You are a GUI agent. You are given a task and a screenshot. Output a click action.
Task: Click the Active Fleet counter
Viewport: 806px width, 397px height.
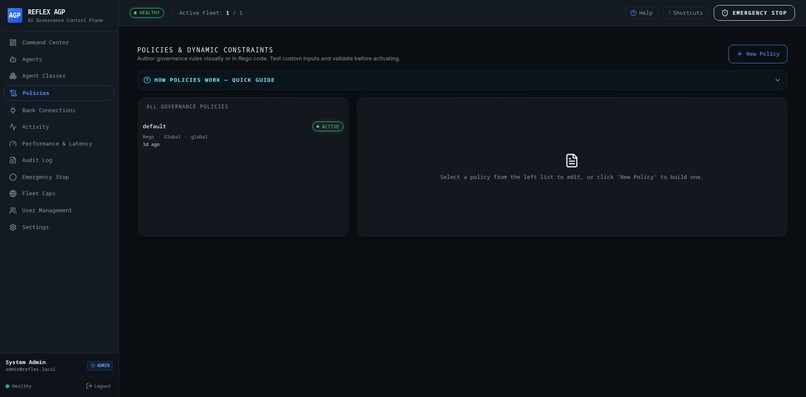[x=211, y=13]
